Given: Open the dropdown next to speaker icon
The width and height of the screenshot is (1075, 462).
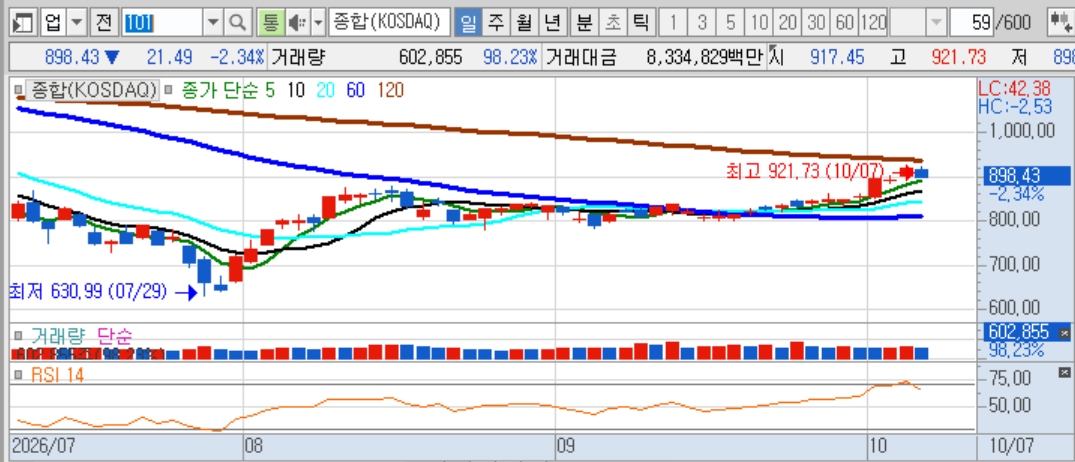Looking at the screenshot, I should coord(317,23).
